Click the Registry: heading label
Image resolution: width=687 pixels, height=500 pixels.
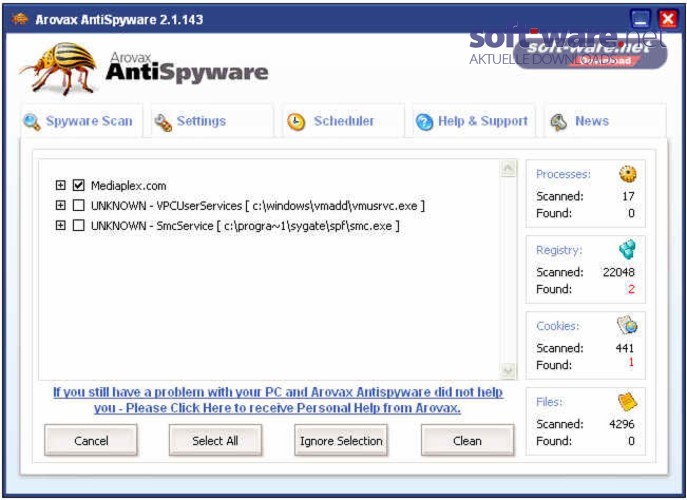click(x=559, y=250)
